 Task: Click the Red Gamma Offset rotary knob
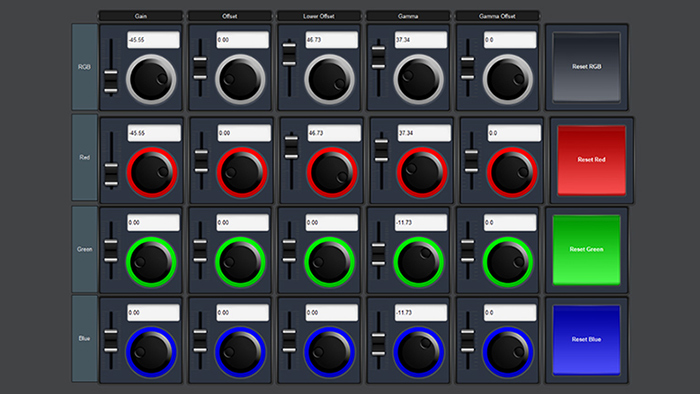(512, 172)
